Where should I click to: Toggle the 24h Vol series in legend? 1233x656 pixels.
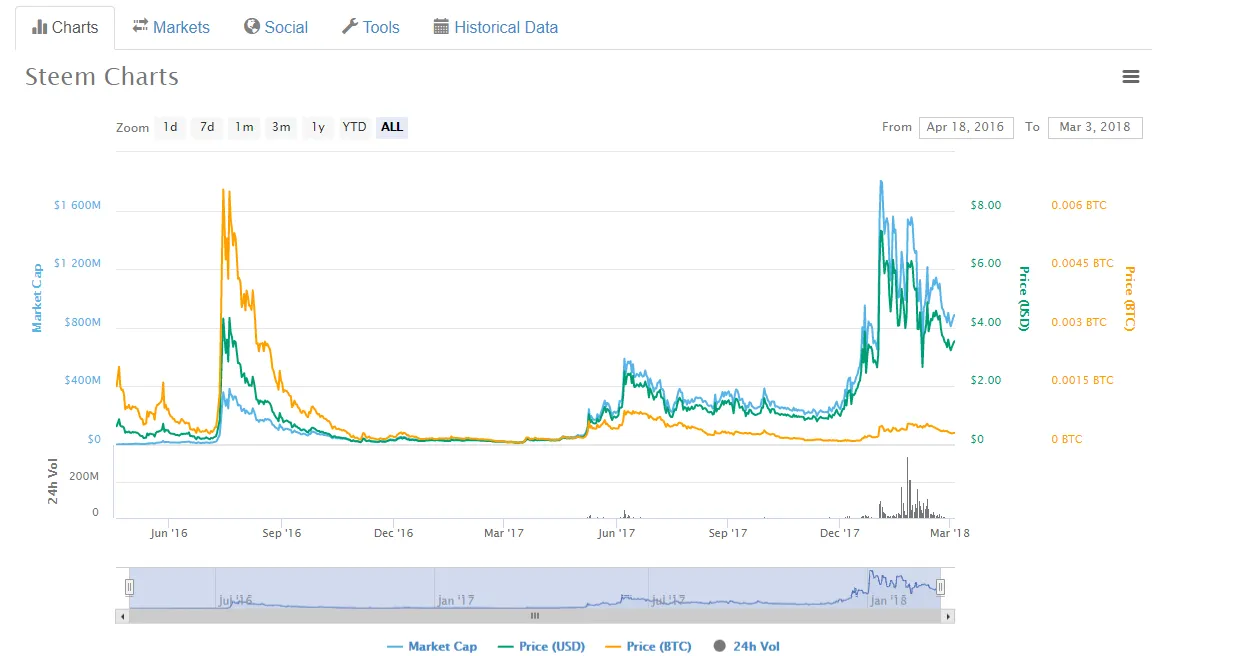(745, 646)
